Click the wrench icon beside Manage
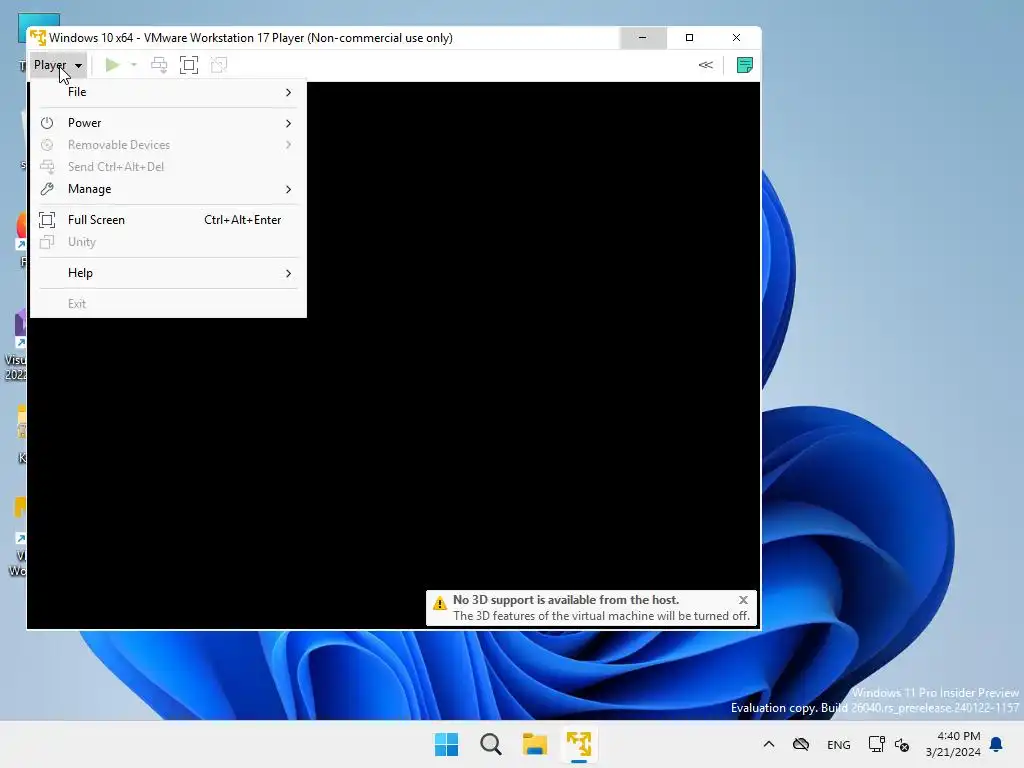The image size is (1024, 768). pos(47,189)
